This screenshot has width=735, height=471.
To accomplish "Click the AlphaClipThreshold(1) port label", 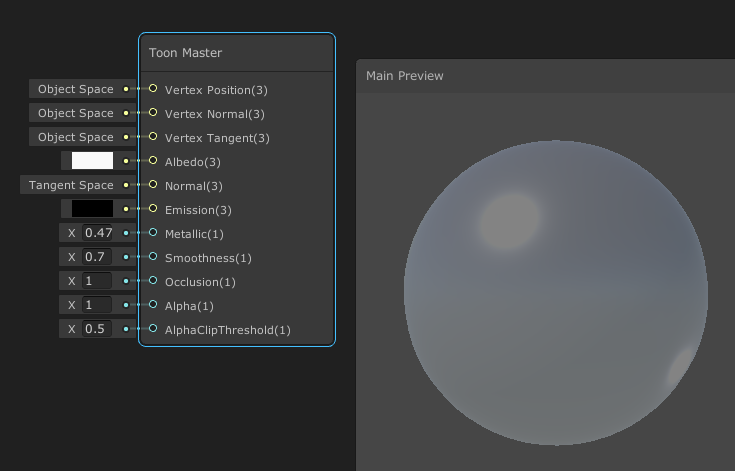I will click(x=228, y=330).
